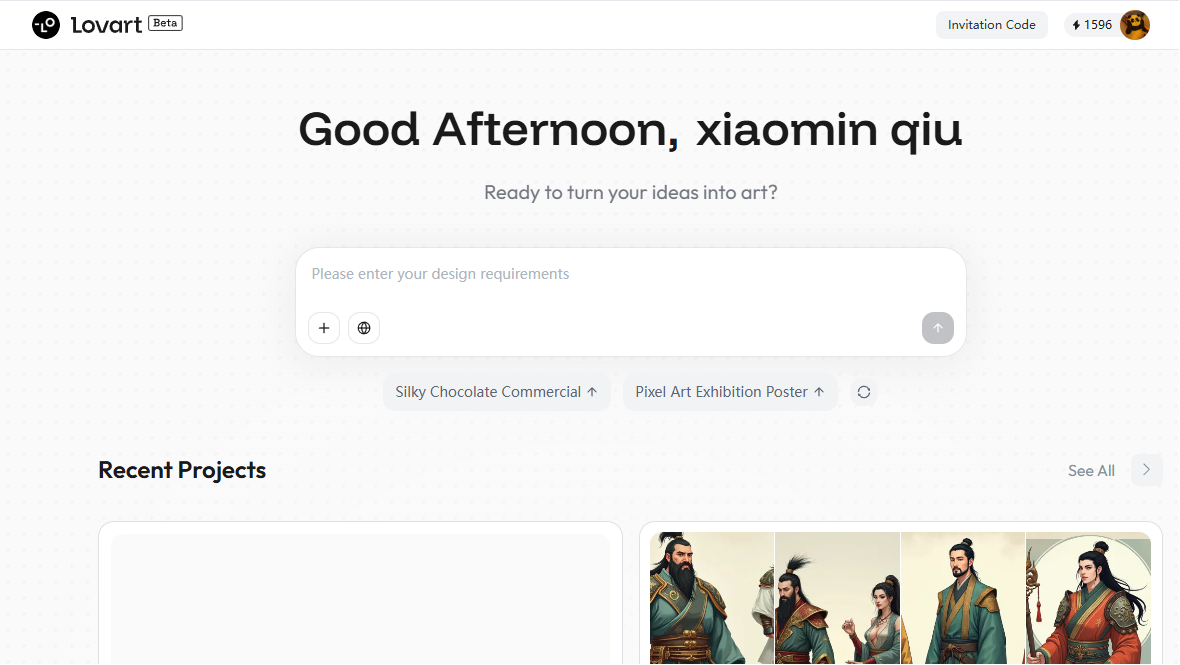Select Pixel Art Exhibition Poster suggestion

tap(730, 392)
